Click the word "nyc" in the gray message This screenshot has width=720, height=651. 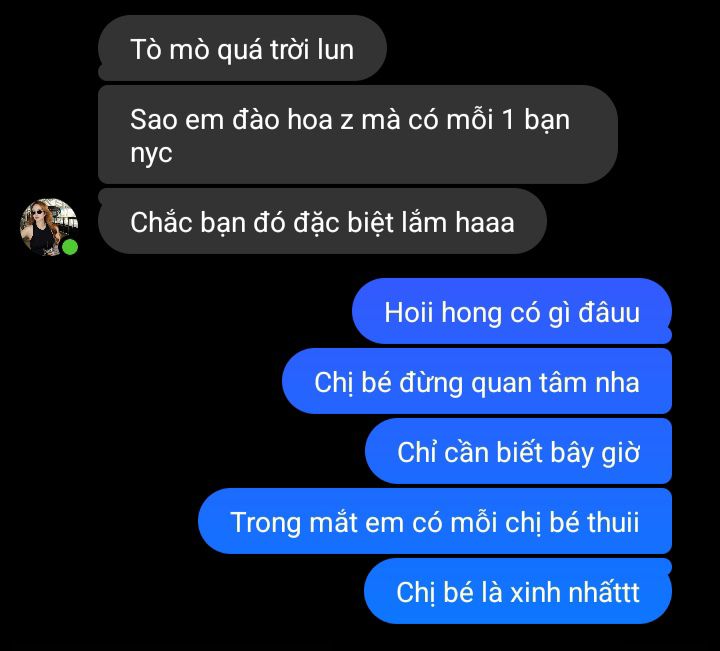pyautogui.click(x=151, y=153)
